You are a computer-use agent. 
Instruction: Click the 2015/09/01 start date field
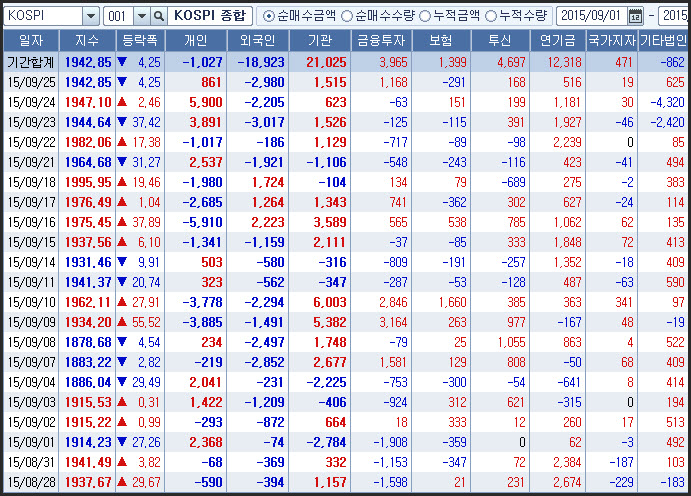592,16
